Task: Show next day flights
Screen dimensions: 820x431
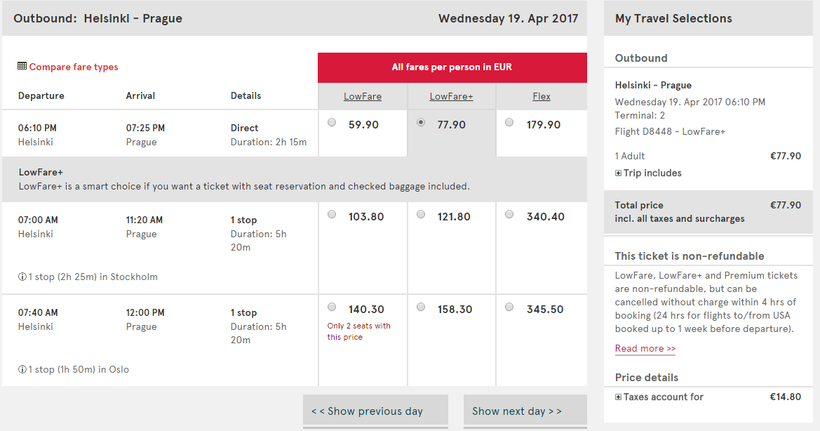Action: point(525,411)
